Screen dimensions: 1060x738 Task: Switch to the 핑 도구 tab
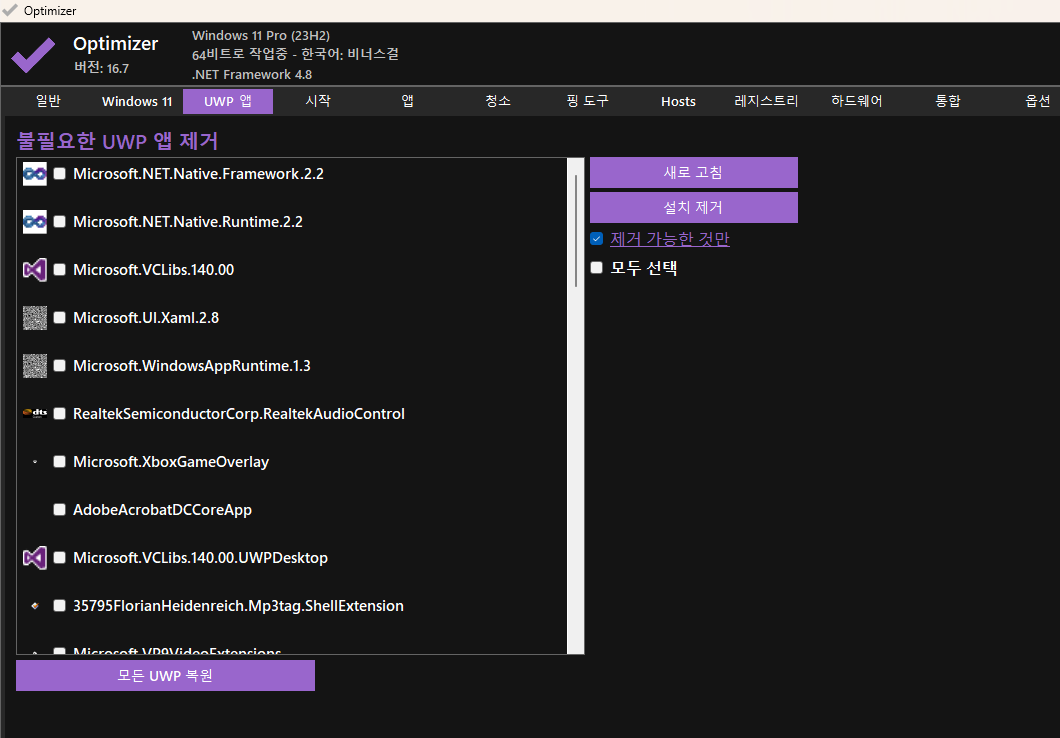coord(587,101)
